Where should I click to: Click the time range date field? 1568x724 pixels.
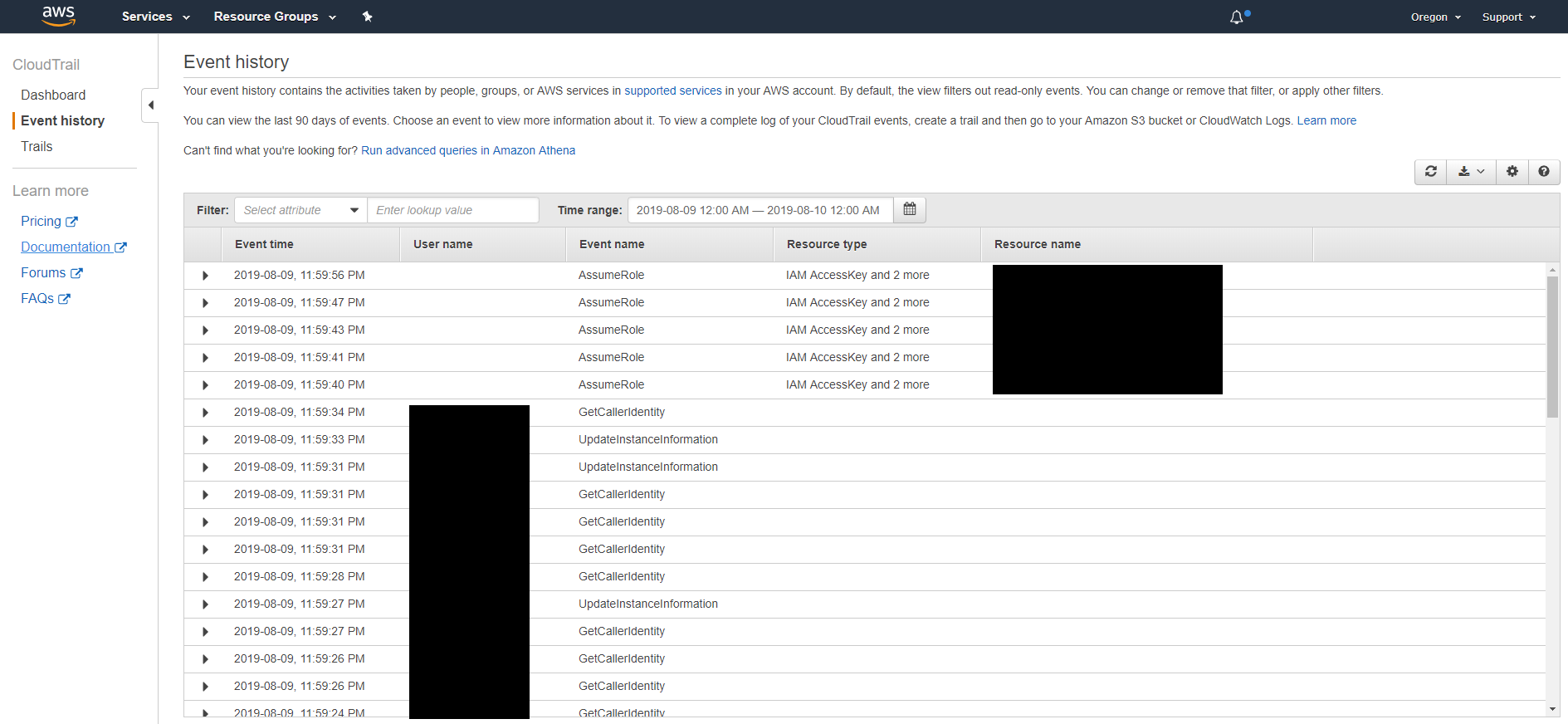[x=760, y=210]
